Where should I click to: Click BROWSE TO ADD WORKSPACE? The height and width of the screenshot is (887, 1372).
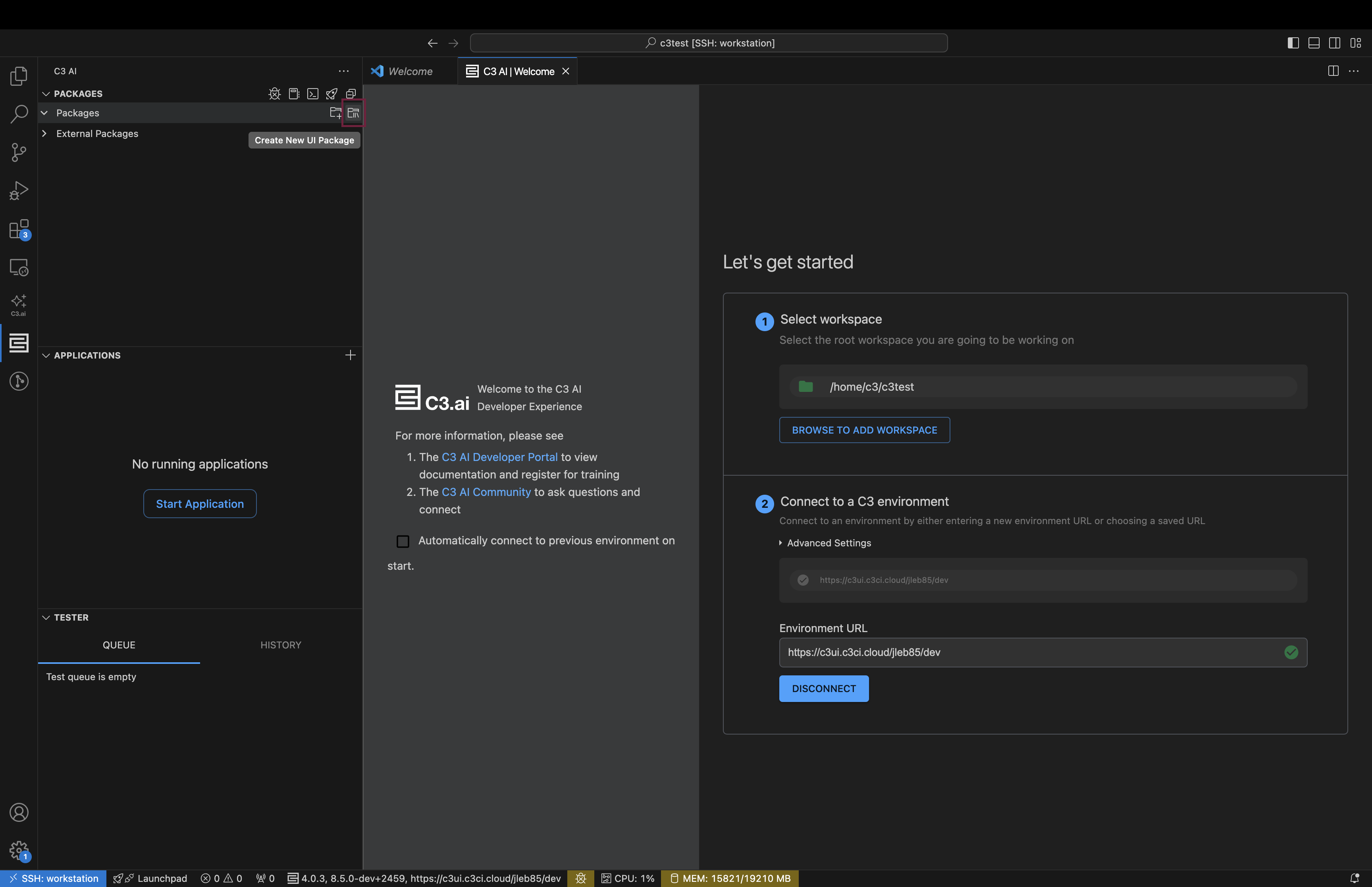(863, 430)
